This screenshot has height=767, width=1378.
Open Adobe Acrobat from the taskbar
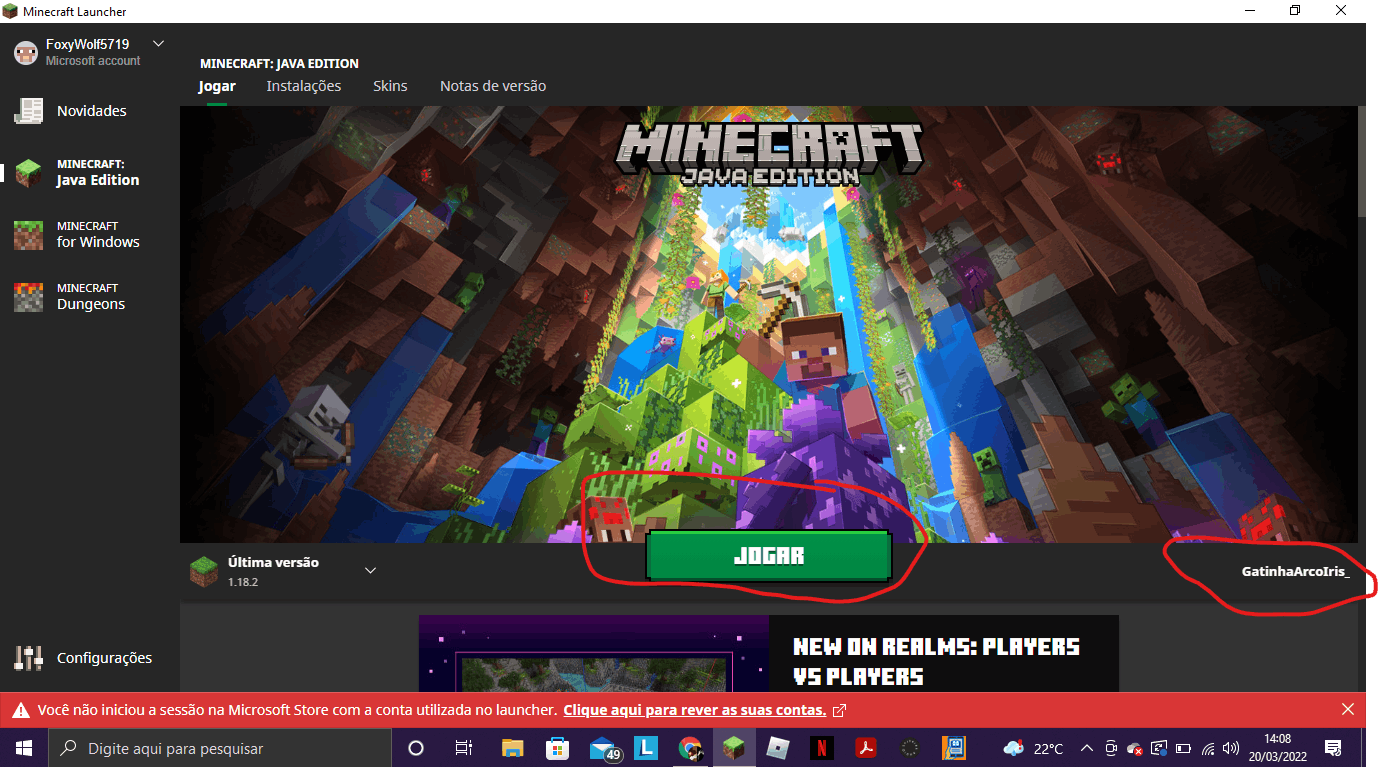(x=866, y=748)
